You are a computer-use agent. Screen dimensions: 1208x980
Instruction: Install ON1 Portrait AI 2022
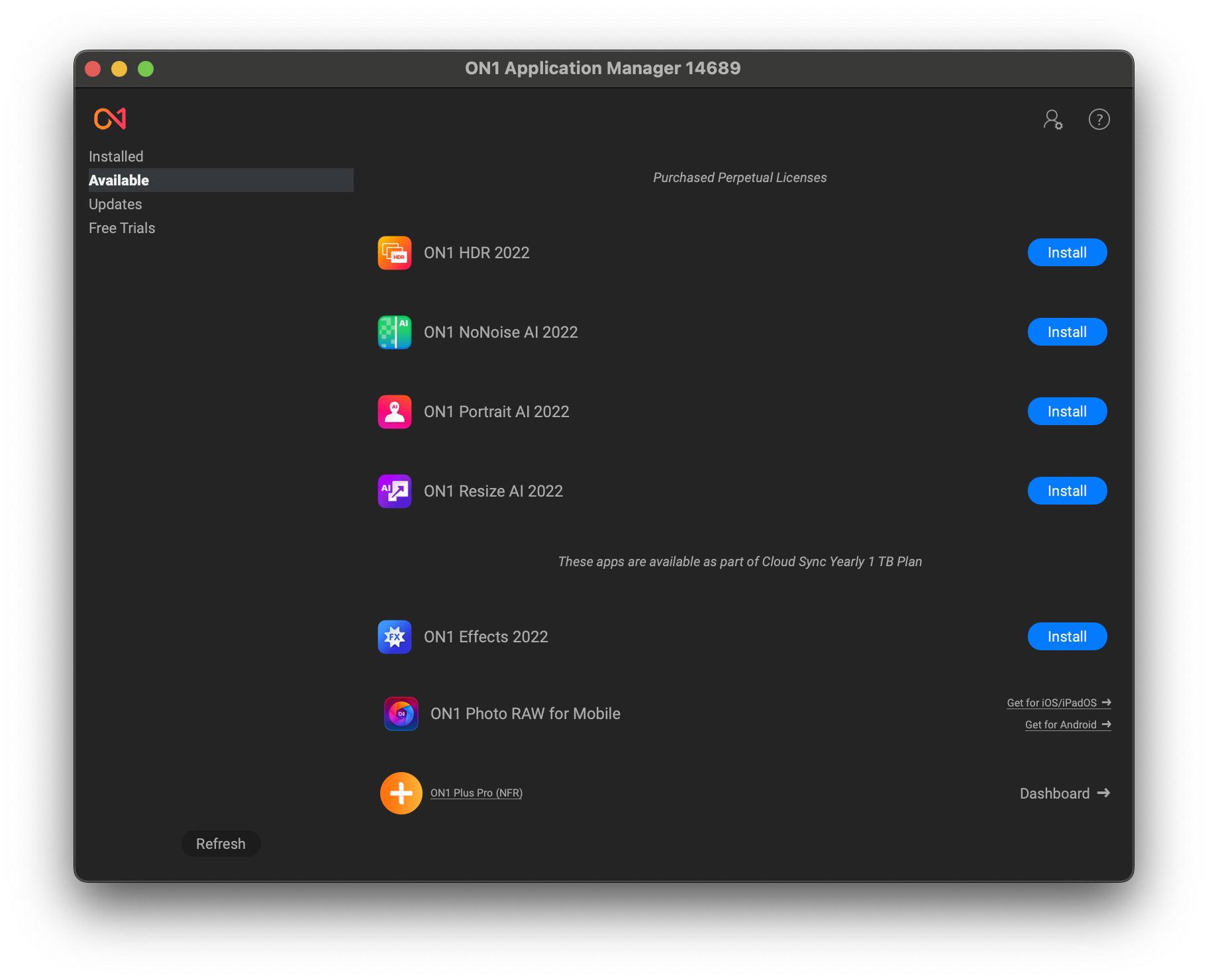click(x=1067, y=411)
